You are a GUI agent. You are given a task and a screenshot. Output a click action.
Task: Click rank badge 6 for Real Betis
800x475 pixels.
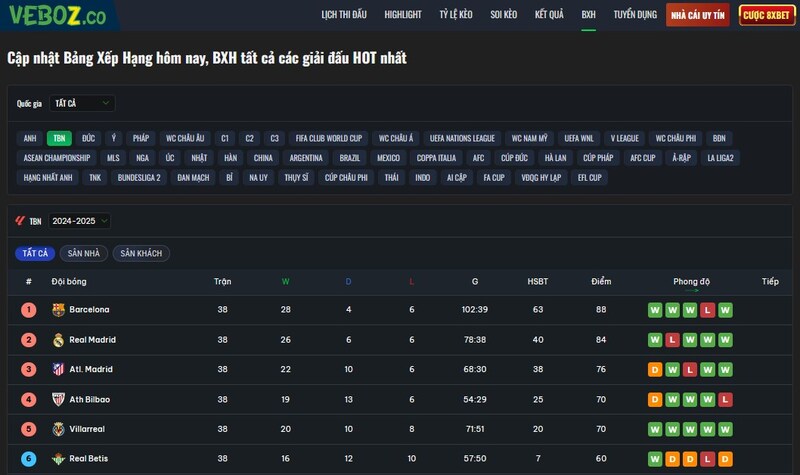(29, 459)
